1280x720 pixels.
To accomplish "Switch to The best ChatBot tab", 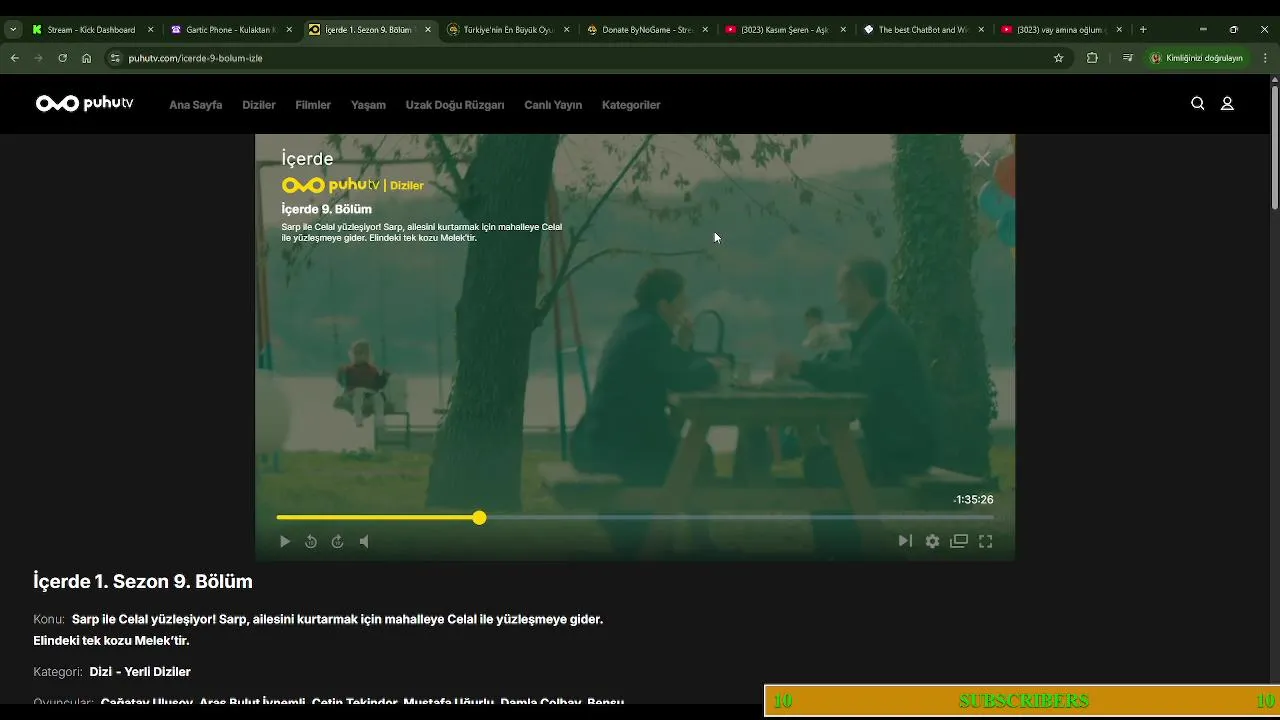I will tap(922, 30).
